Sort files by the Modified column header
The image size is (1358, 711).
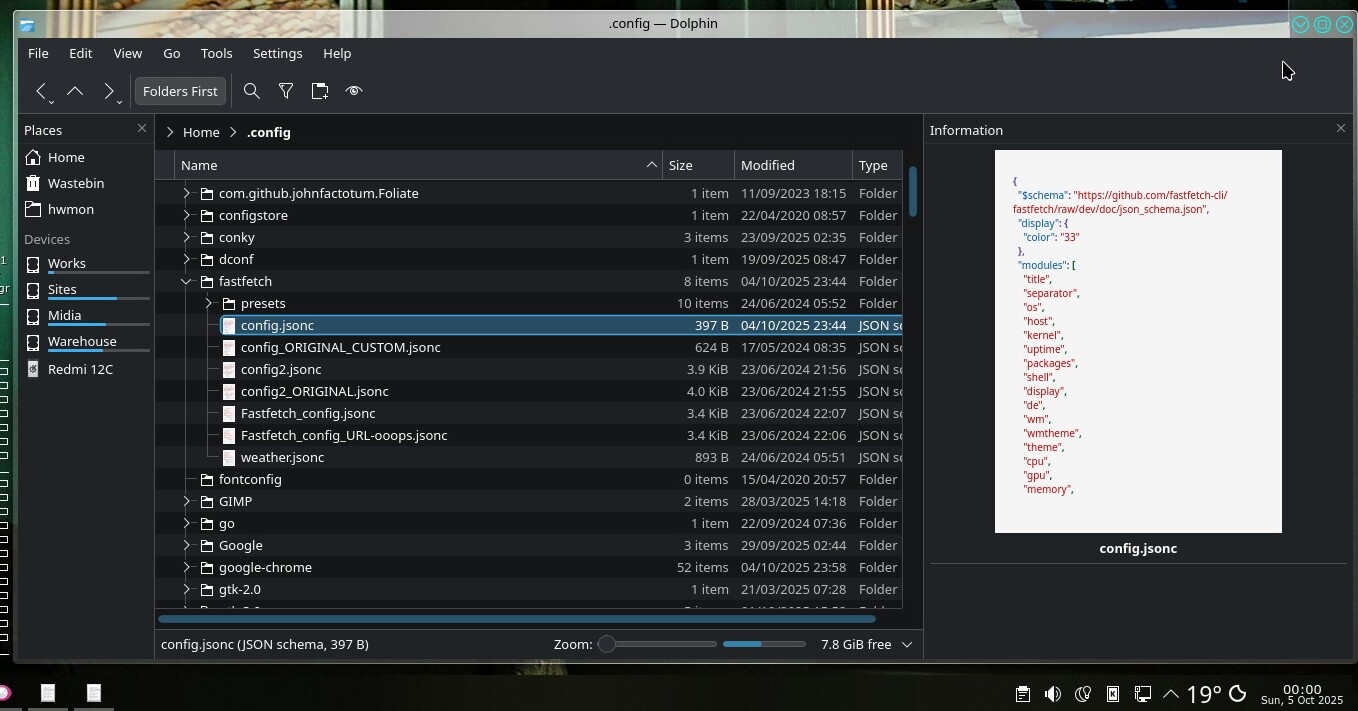tap(768, 165)
